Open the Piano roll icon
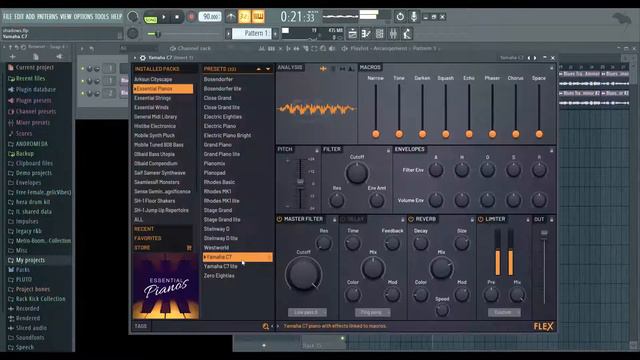This screenshot has width=640, height=360. [x=366, y=34]
